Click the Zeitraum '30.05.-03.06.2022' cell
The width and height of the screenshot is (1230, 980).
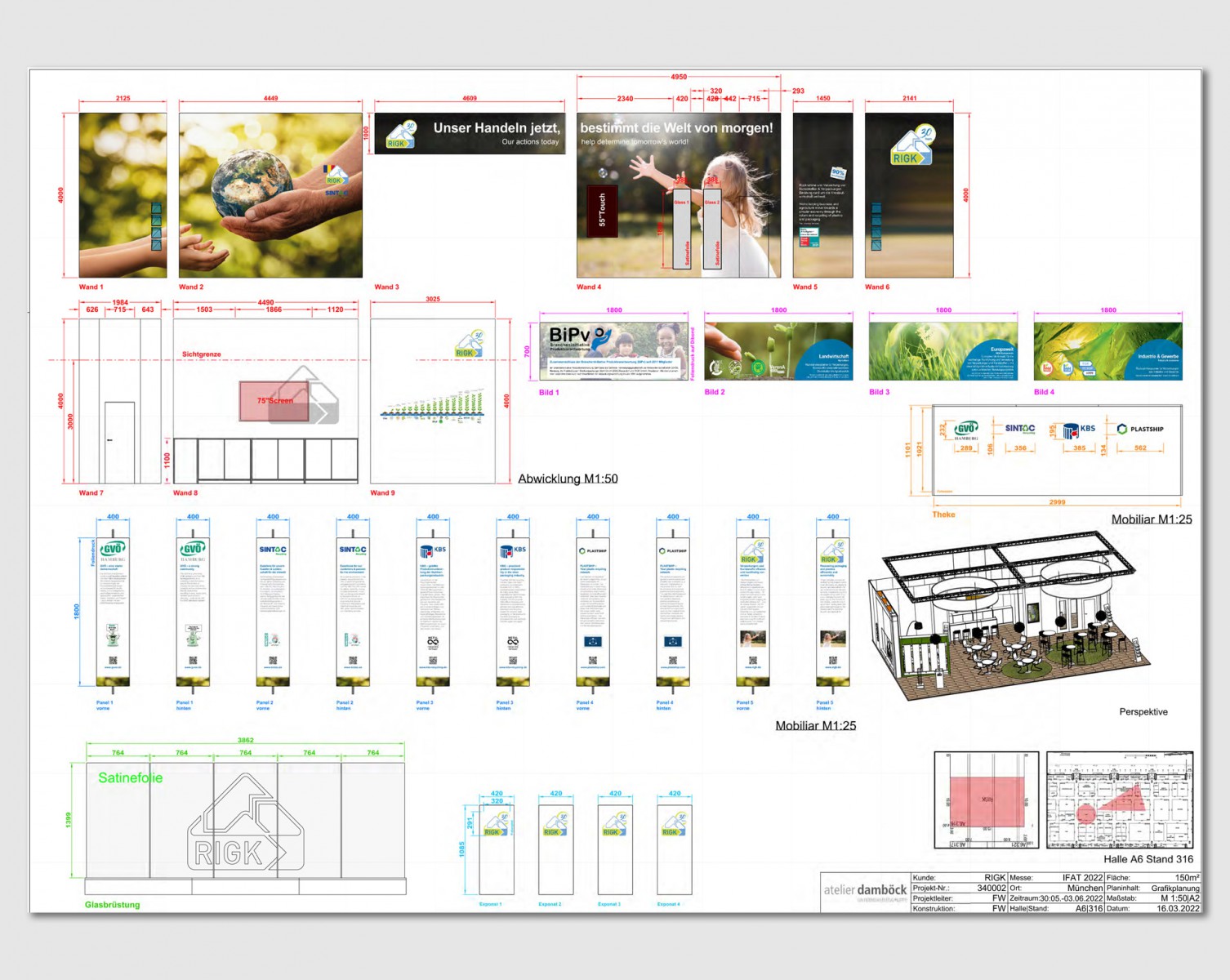(x=1071, y=898)
